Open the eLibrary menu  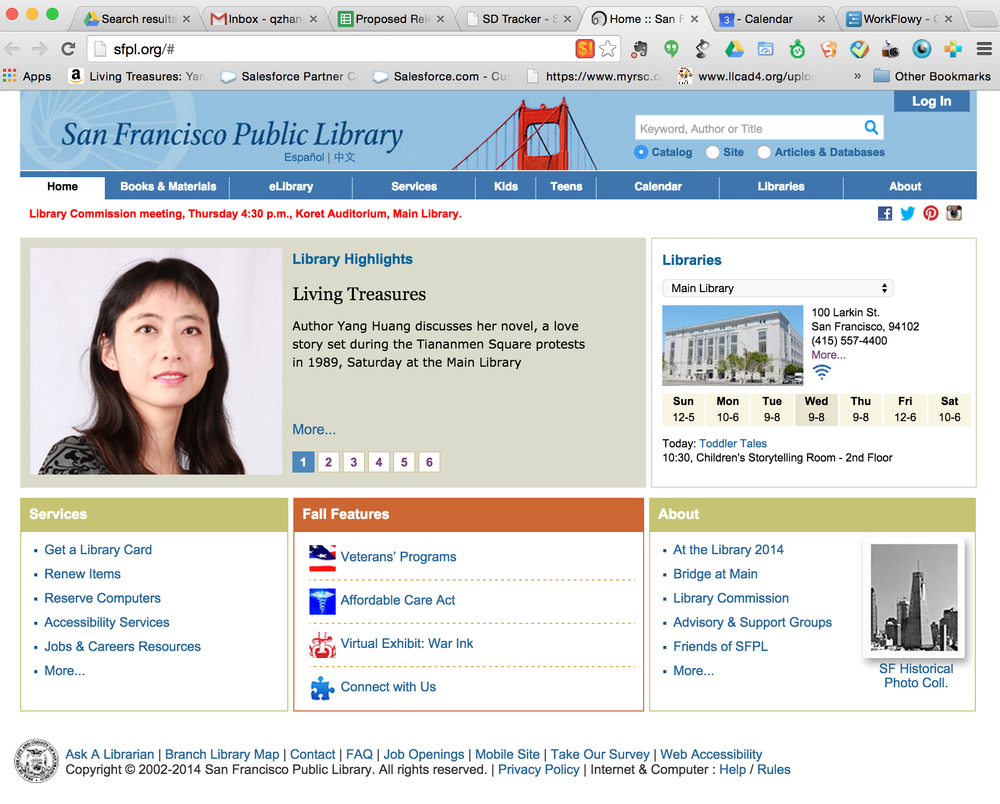click(291, 186)
